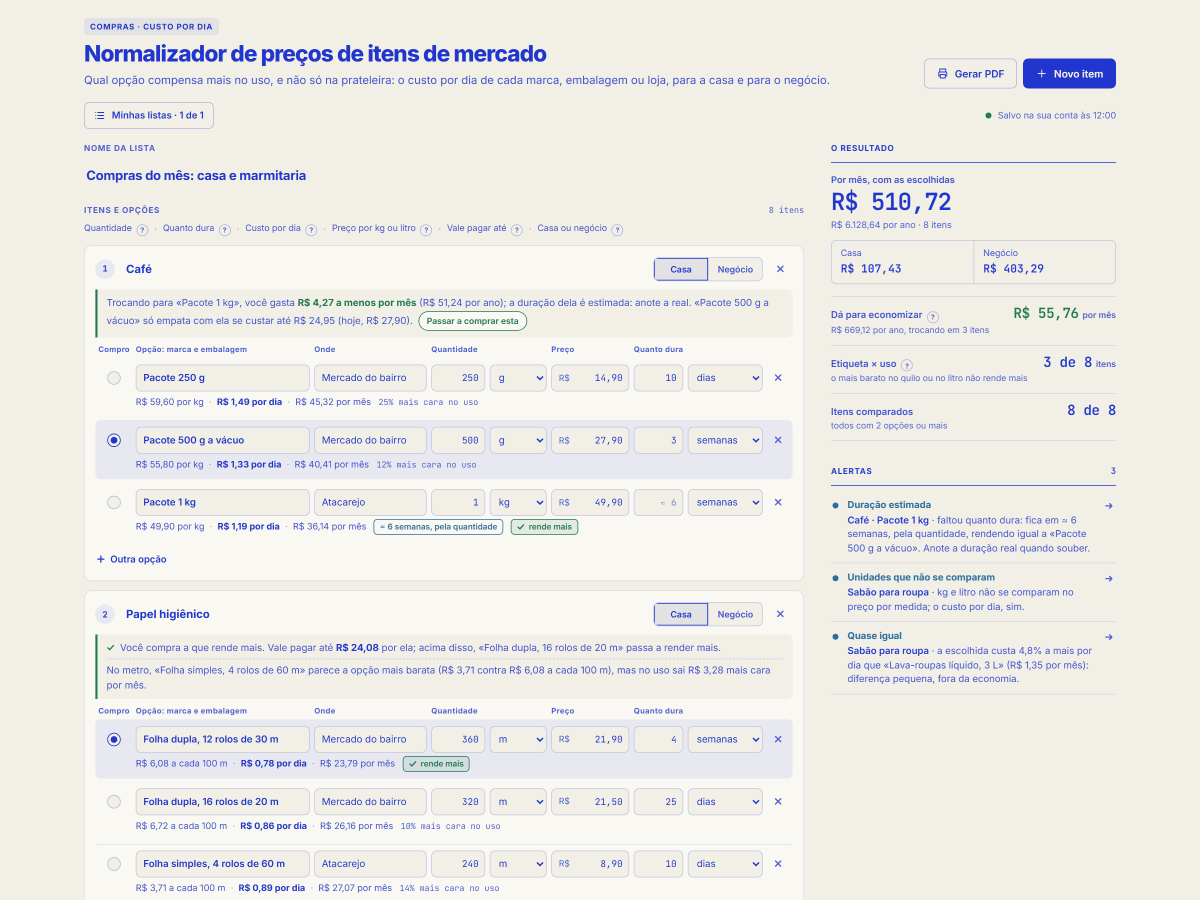Open help icon next to Quanto dura

tap(225, 229)
